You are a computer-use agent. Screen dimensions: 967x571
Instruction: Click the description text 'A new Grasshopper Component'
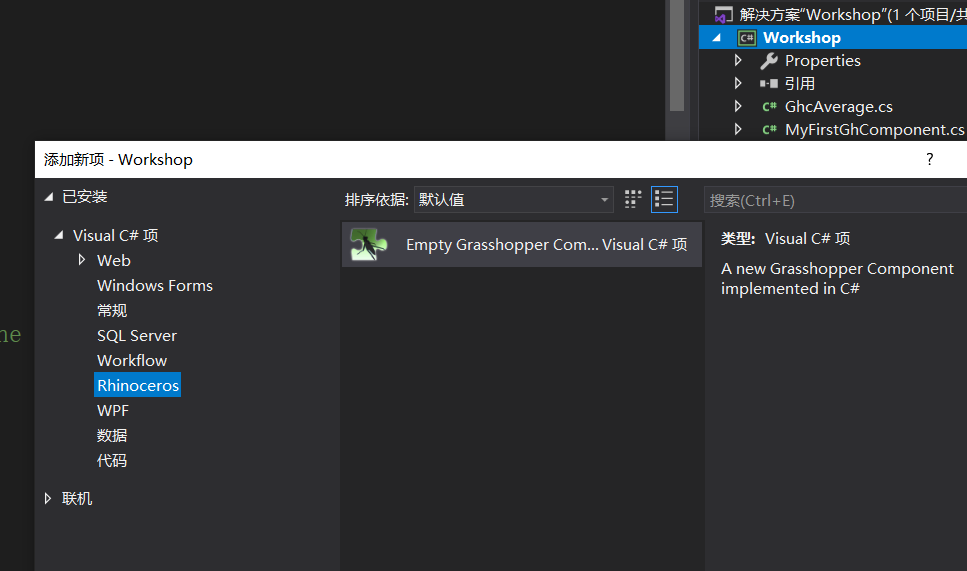pyautogui.click(x=837, y=269)
